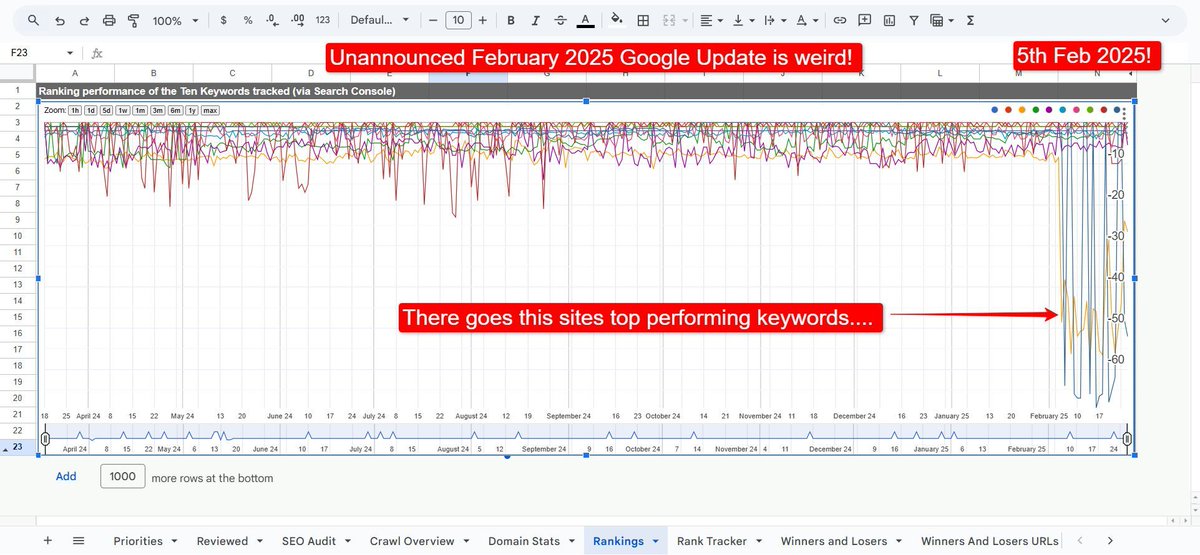Open the Filter views table icon

[941, 20]
